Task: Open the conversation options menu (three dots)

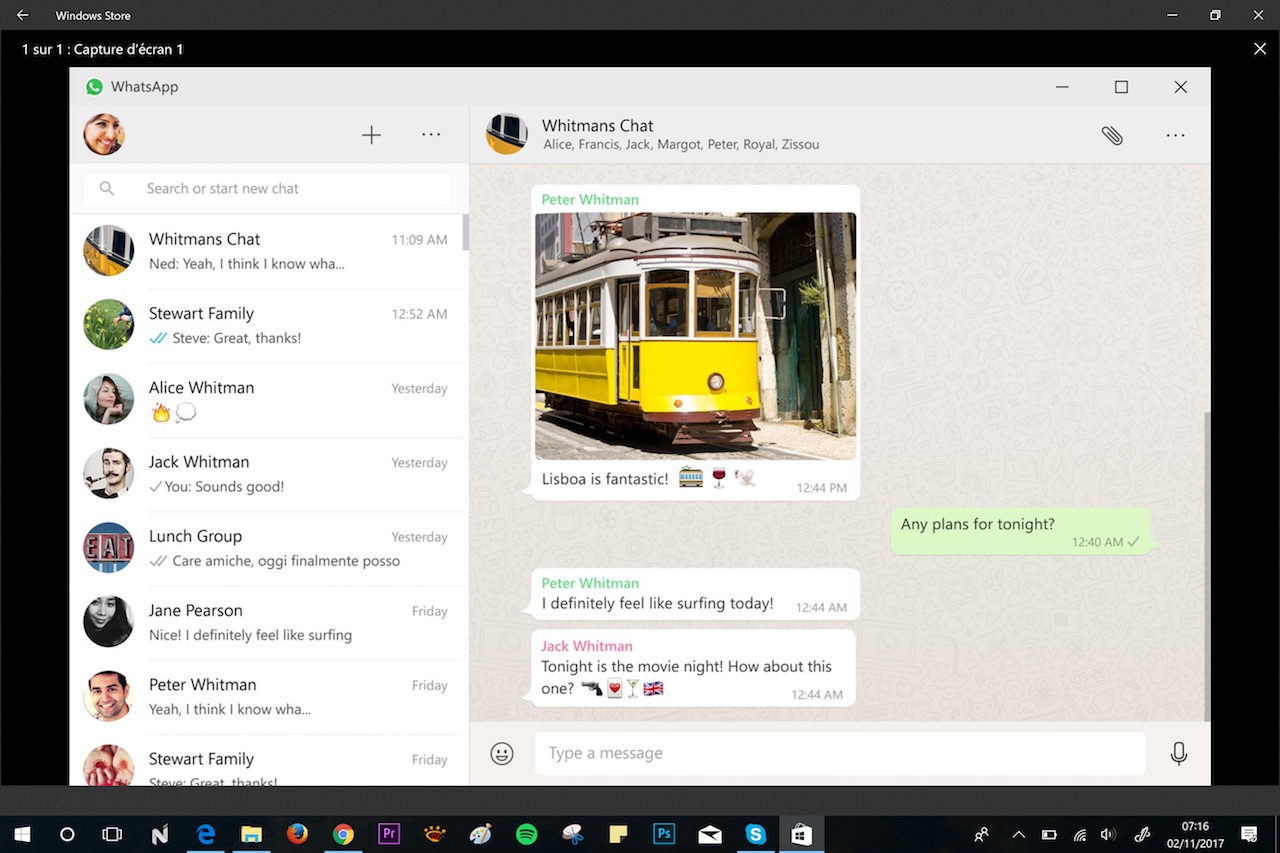Action: click(1175, 135)
